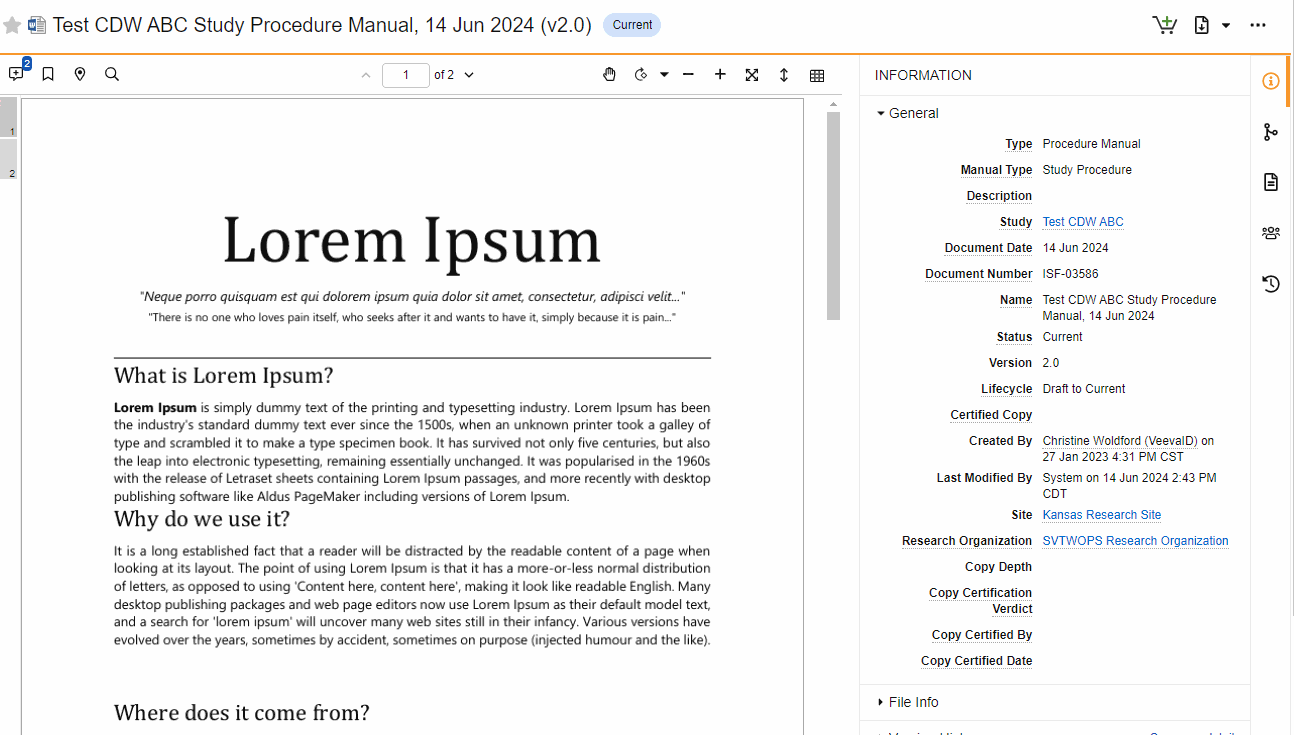The height and width of the screenshot is (735, 1294).
Task: Open the download options dropdown arrow
Action: [1226, 26]
